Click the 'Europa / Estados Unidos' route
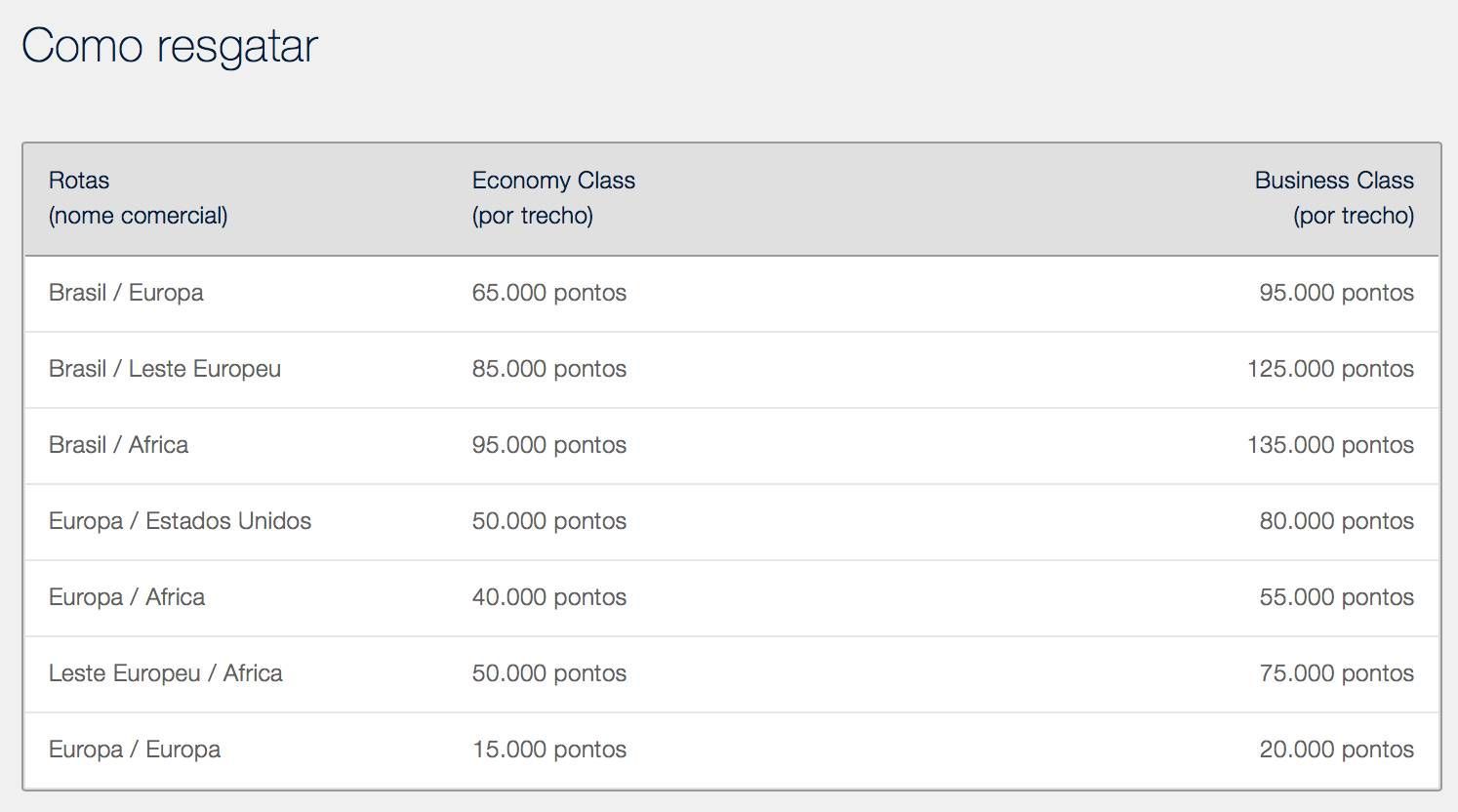 [x=180, y=521]
